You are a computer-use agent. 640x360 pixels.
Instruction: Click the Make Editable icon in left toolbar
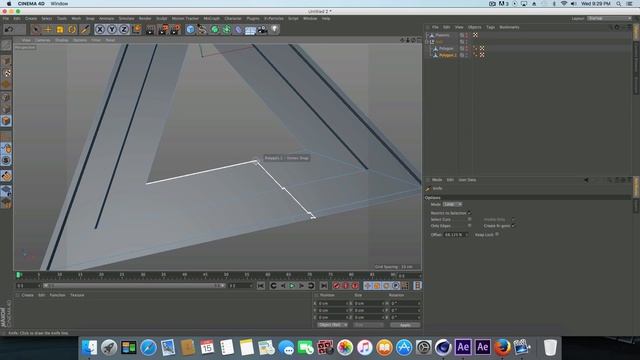pos(6,45)
